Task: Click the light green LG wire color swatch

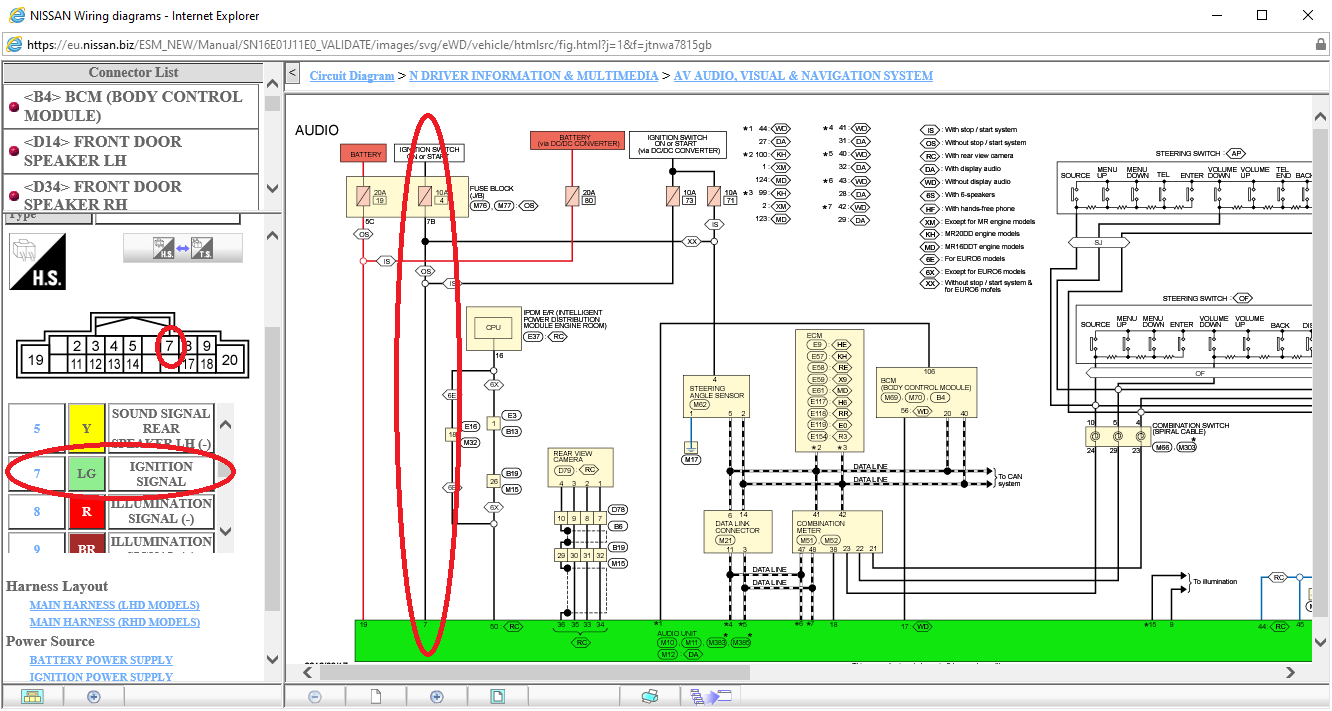Action: point(86,474)
